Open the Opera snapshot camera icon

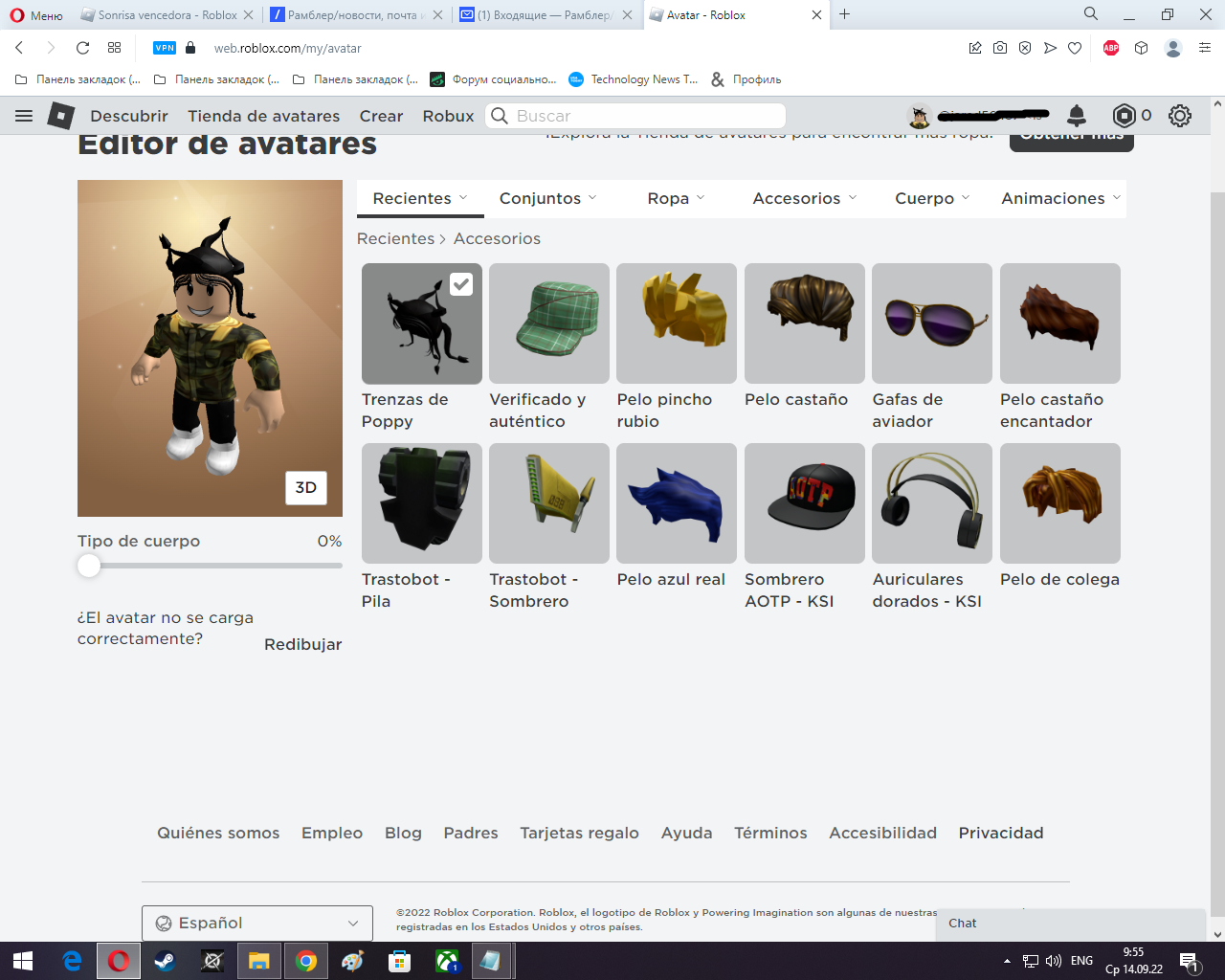pos(1000,48)
